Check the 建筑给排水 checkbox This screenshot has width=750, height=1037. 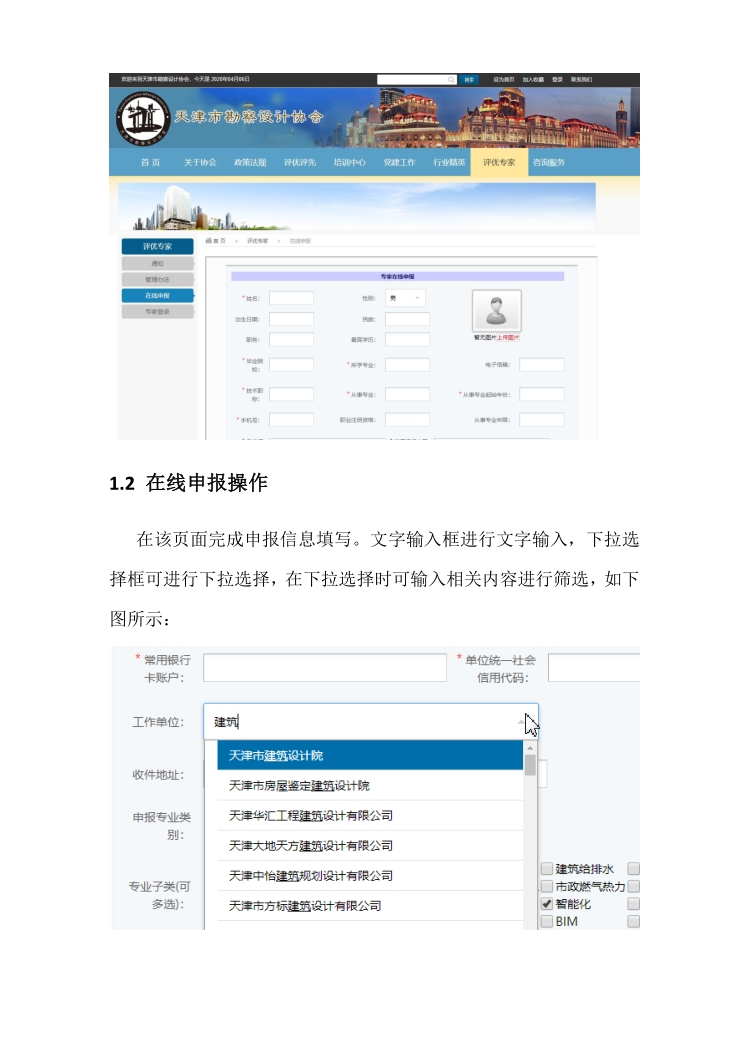[547, 868]
